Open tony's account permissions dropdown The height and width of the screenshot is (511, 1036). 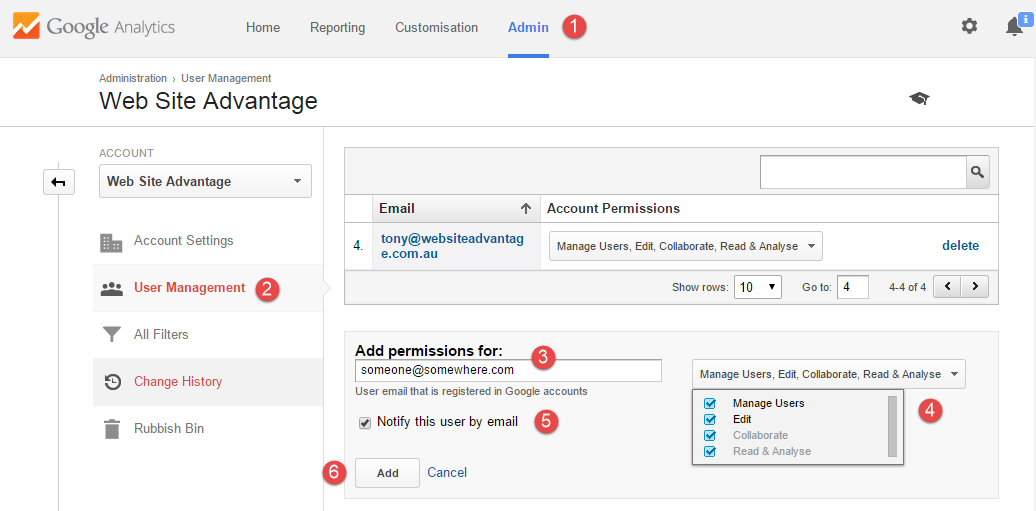pos(686,246)
